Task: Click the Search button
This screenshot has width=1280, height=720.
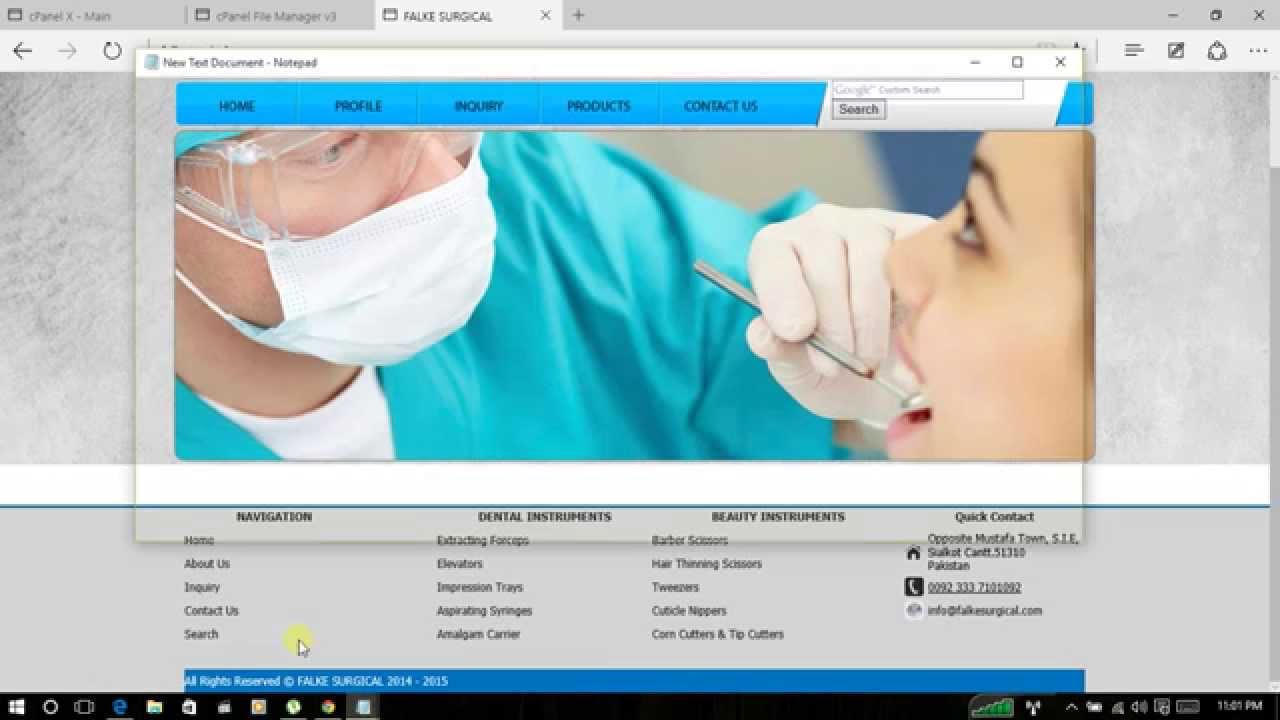Action: pos(858,110)
